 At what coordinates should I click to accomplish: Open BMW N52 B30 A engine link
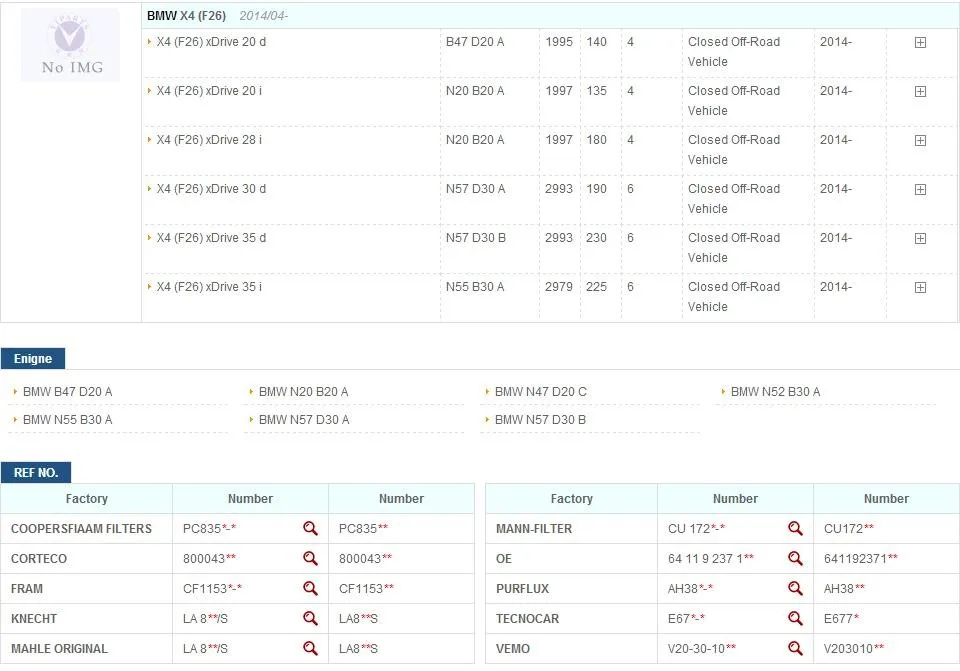pos(776,392)
